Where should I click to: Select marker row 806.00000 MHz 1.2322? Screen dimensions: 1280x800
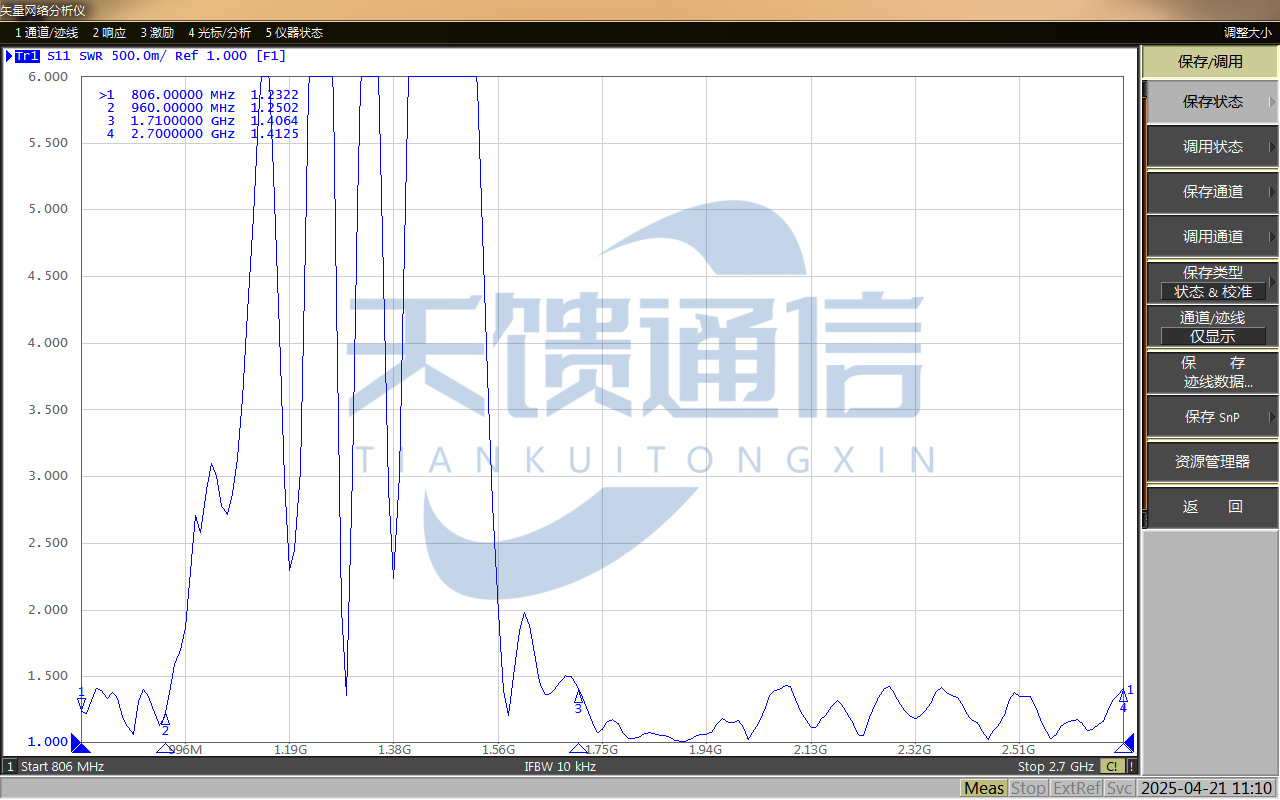198,95
